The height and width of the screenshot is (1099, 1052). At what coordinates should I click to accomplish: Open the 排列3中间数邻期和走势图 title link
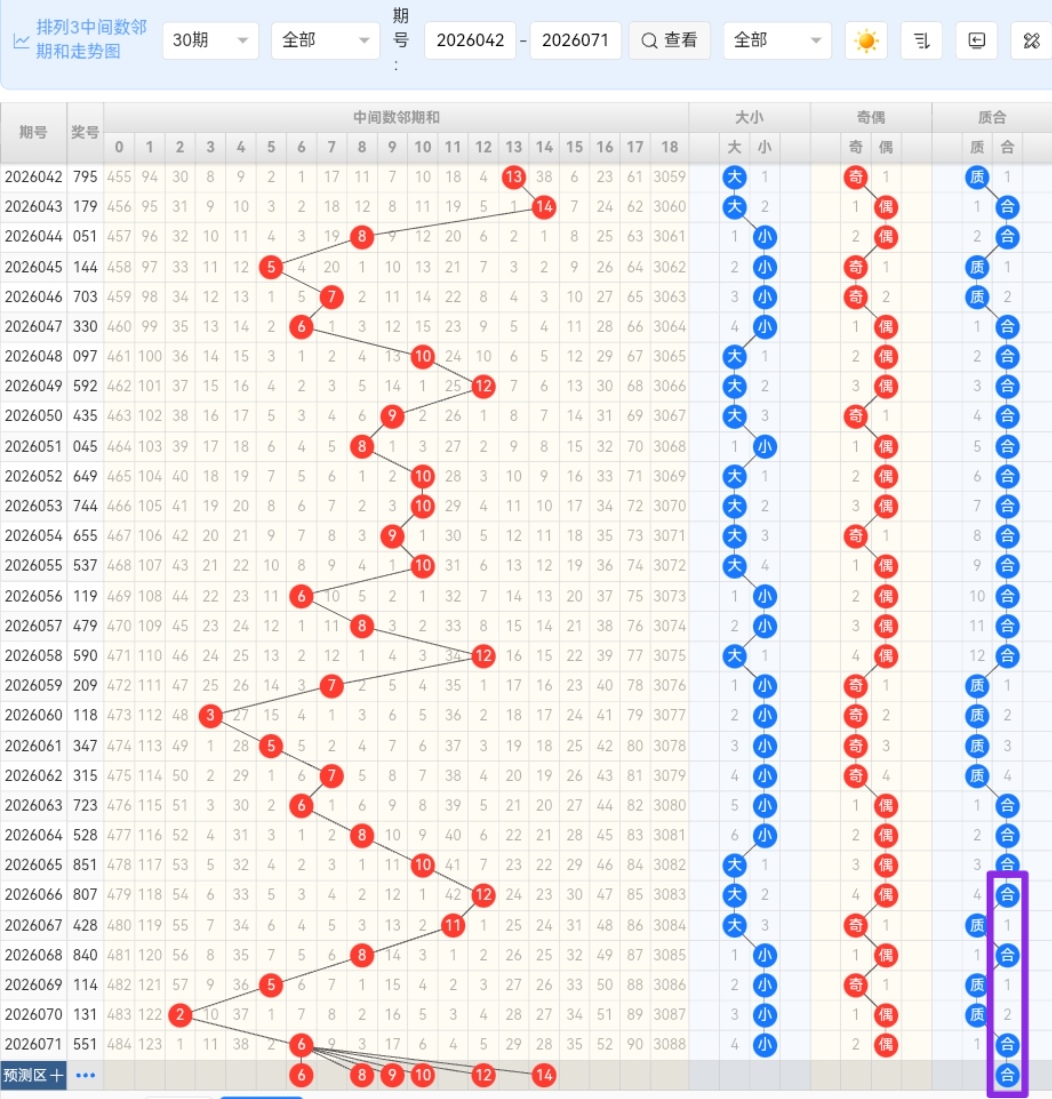tap(91, 39)
